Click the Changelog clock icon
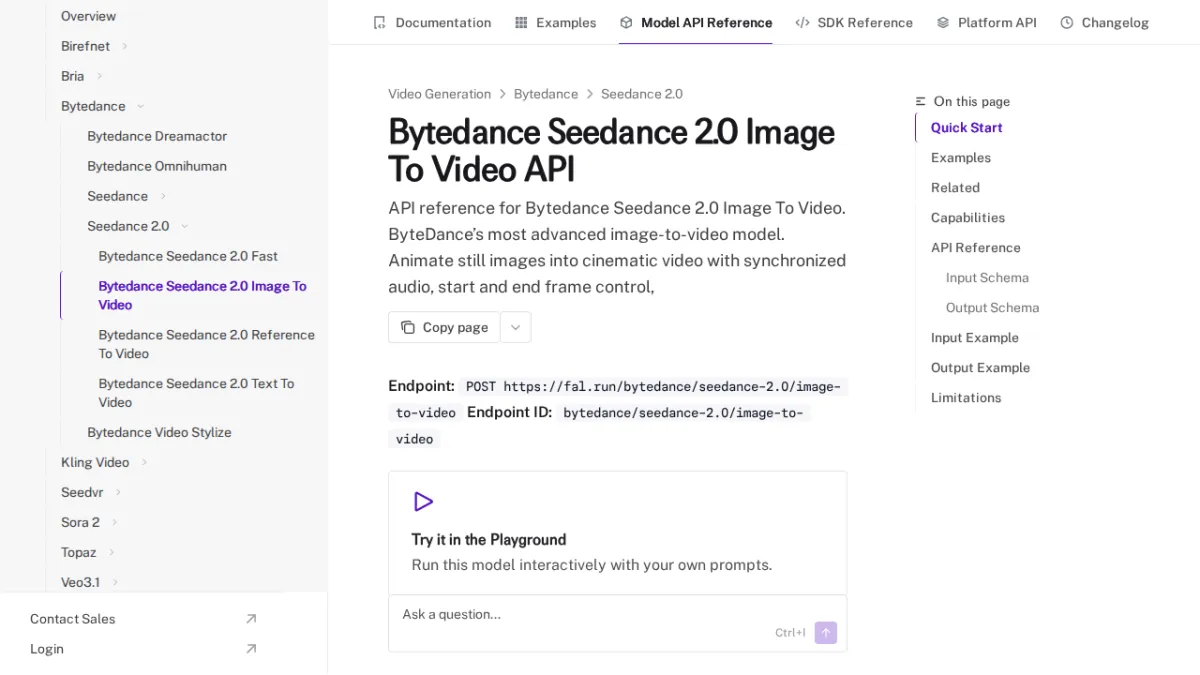This screenshot has width=1200, height=675. (1067, 22)
